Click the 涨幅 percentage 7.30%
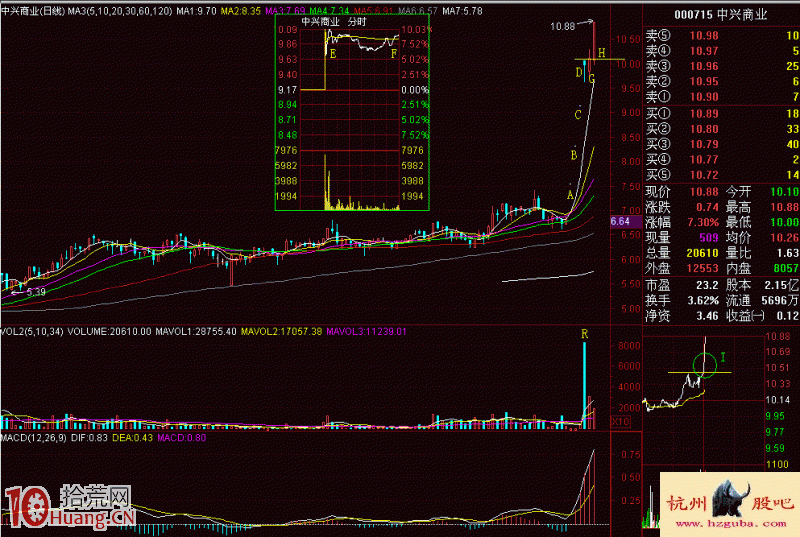 coord(703,222)
